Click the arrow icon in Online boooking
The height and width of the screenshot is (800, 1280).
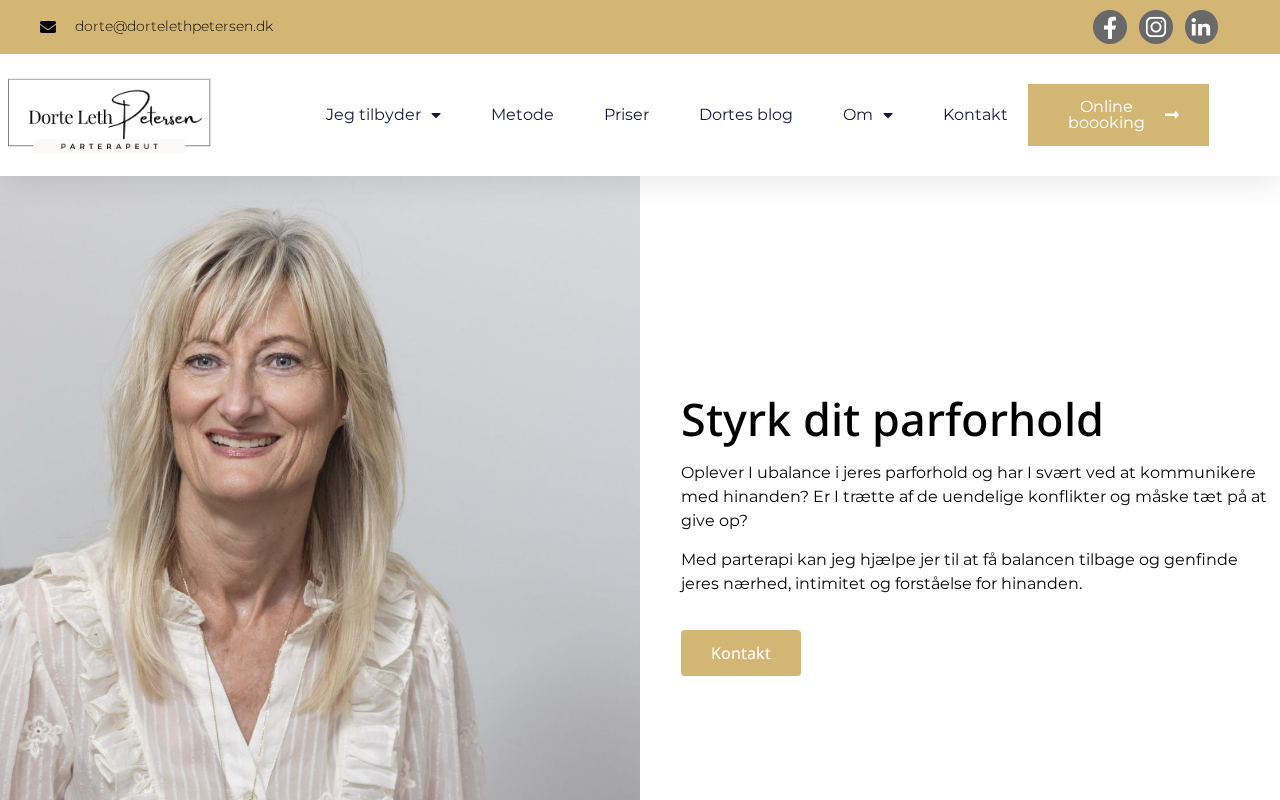[x=1172, y=115]
